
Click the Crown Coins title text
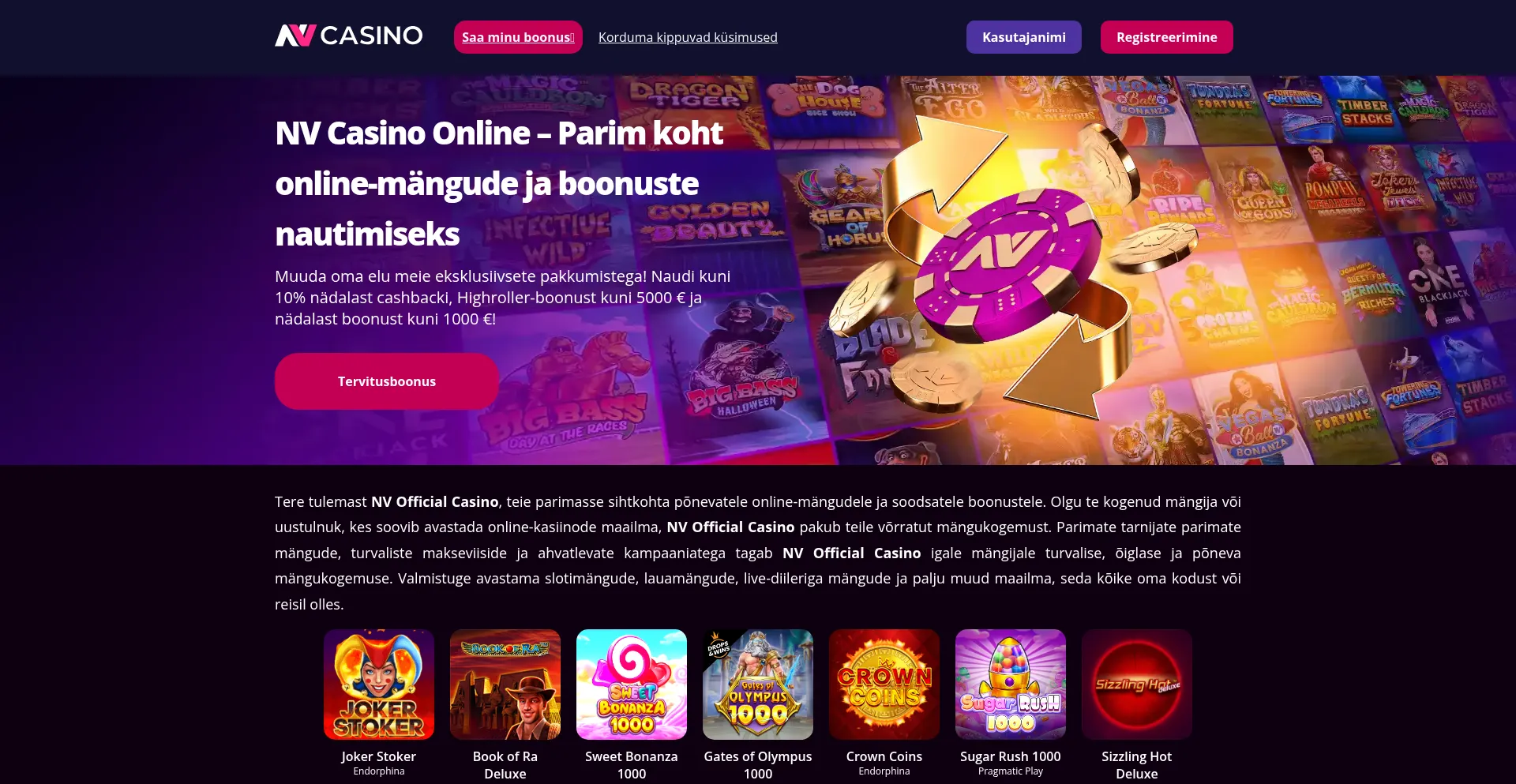click(884, 756)
